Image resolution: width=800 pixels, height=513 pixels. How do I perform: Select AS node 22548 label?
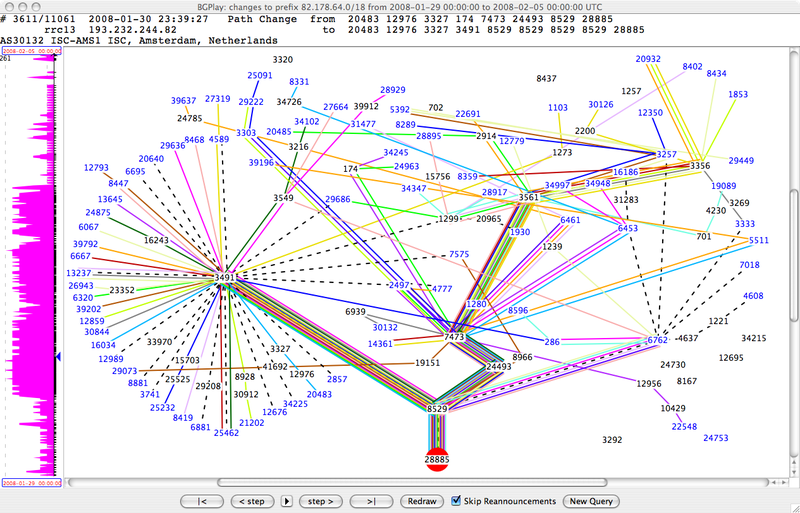point(684,427)
